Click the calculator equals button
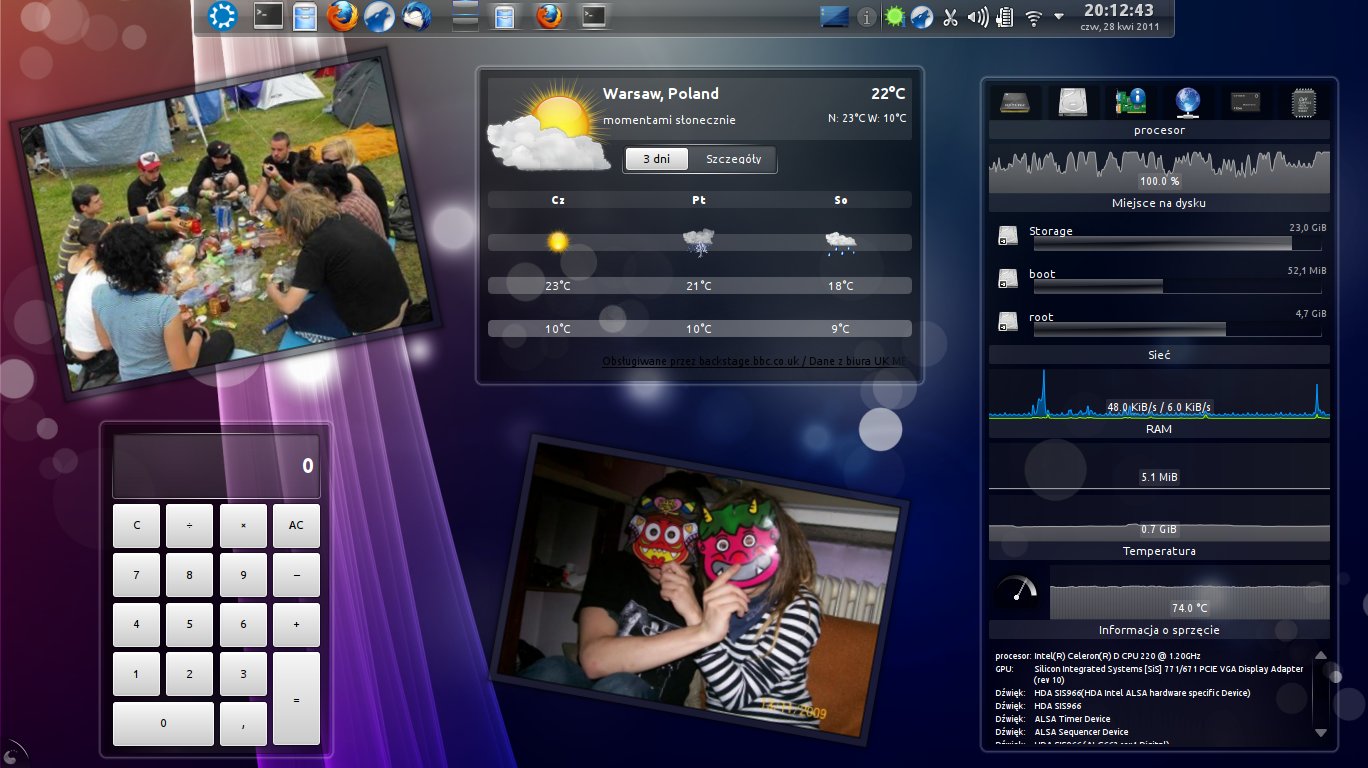This screenshot has width=1368, height=768. click(296, 699)
